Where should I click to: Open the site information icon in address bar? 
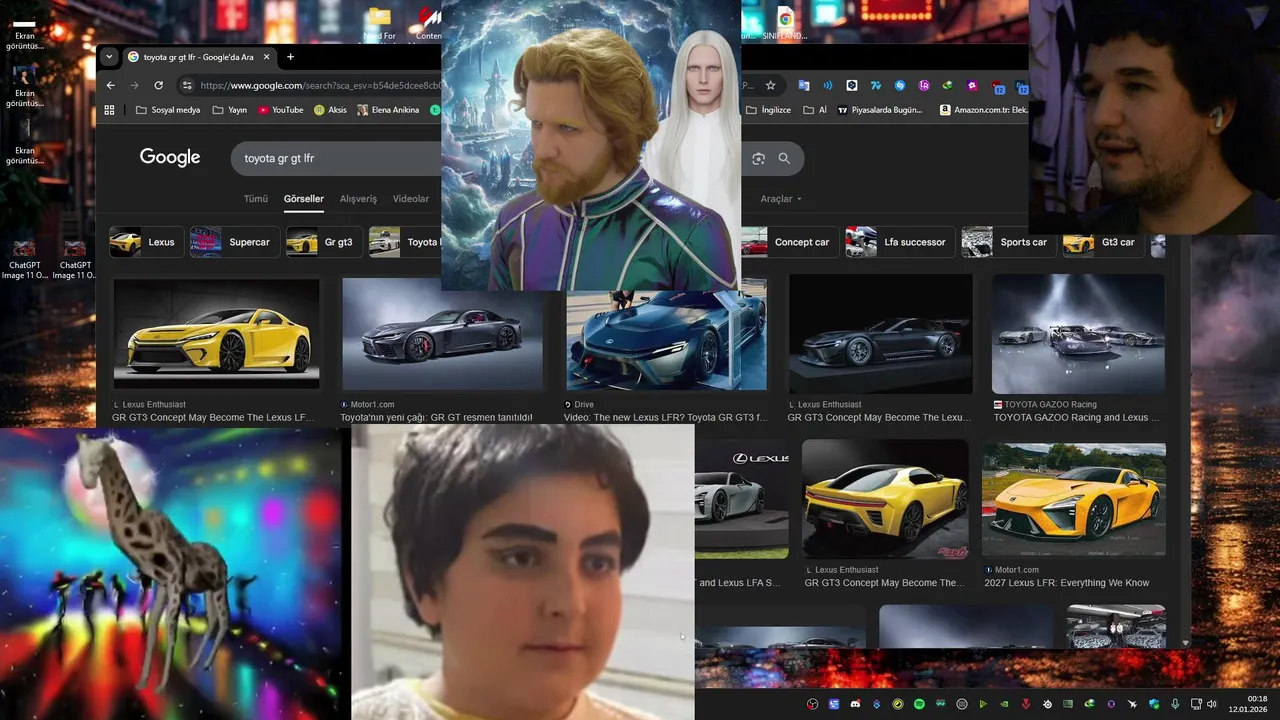tap(187, 86)
